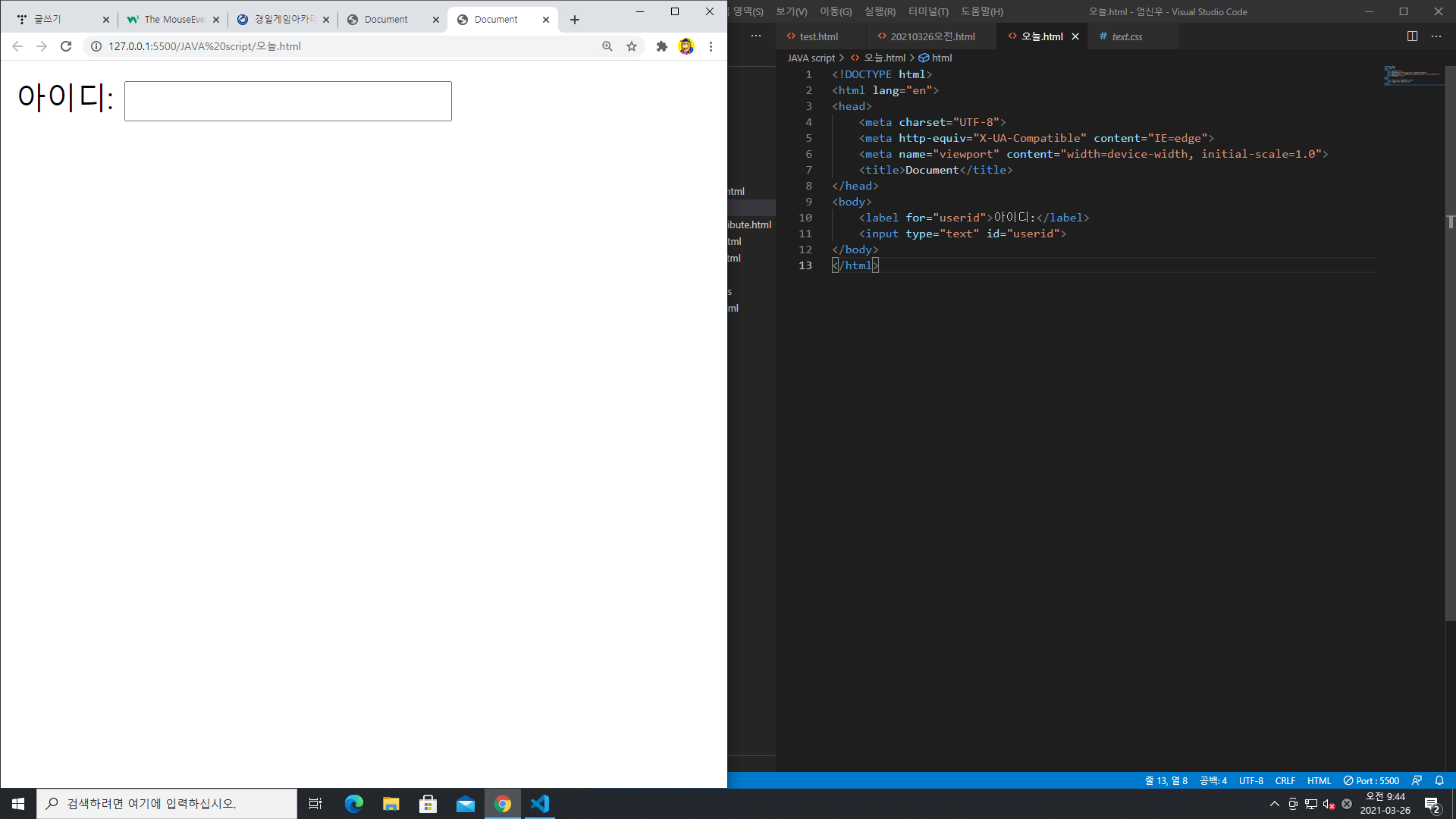Split the VS Code editor right
The image size is (1456, 819).
click(x=1412, y=36)
